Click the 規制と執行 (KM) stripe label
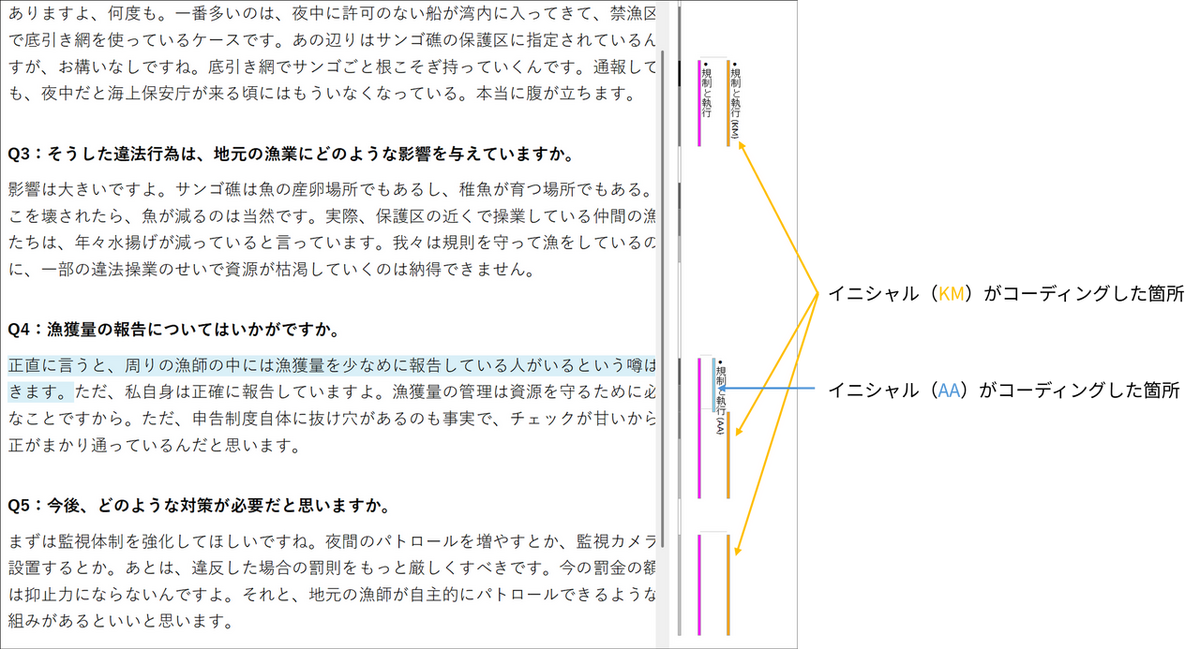Image resolution: width=1200 pixels, height=649 pixels. click(x=735, y=103)
